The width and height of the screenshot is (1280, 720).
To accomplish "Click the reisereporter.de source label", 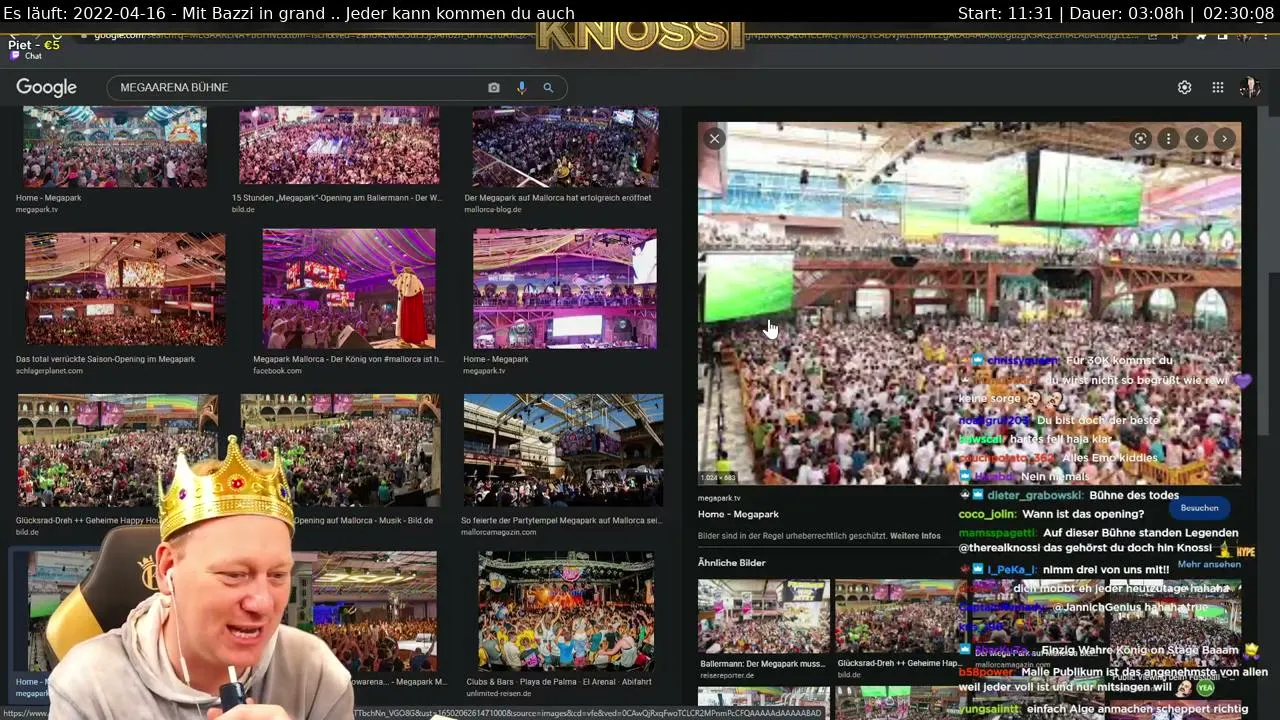I will point(727,676).
